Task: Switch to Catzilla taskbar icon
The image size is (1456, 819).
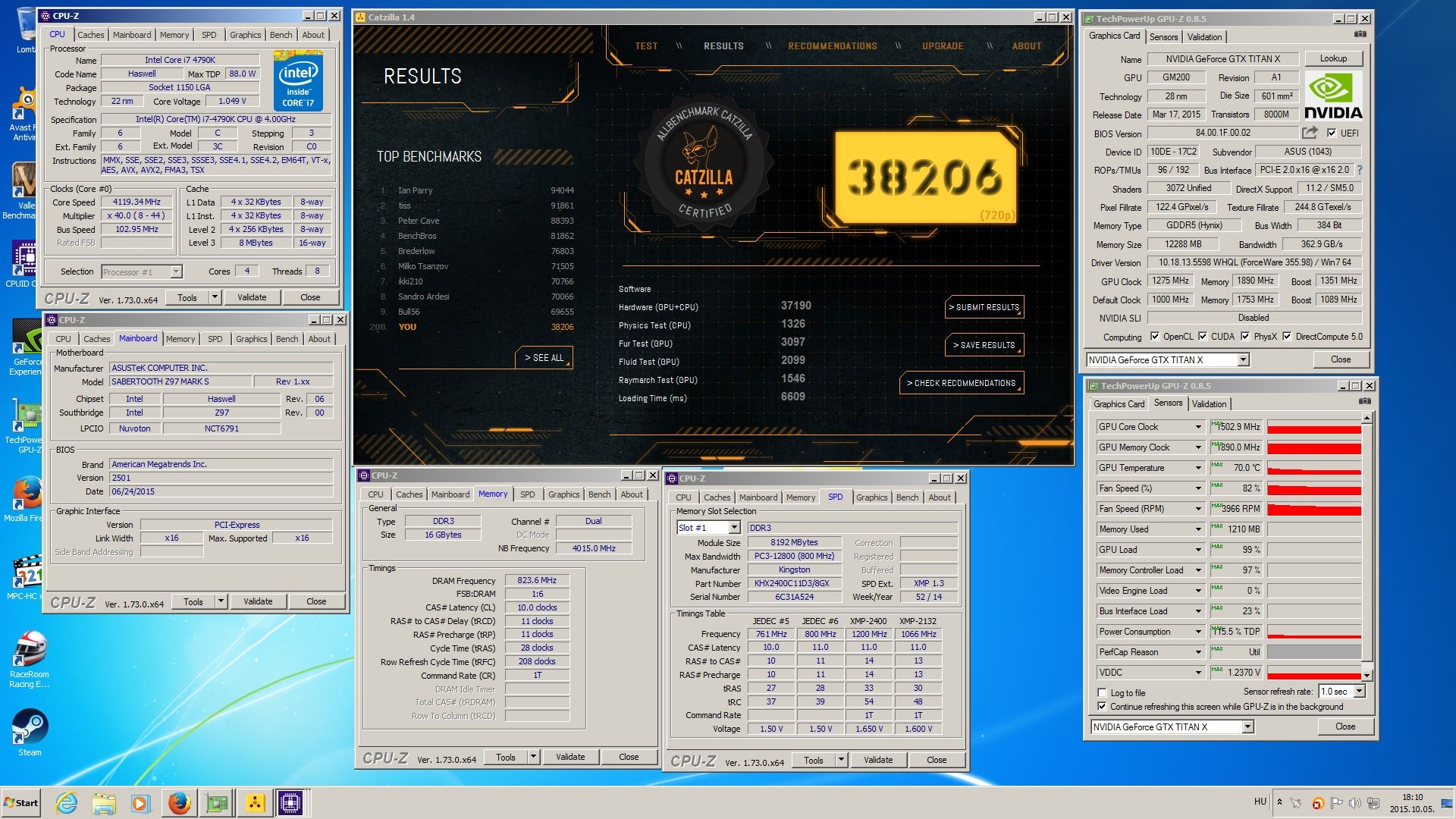Action: pyautogui.click(x=255, y=802)
